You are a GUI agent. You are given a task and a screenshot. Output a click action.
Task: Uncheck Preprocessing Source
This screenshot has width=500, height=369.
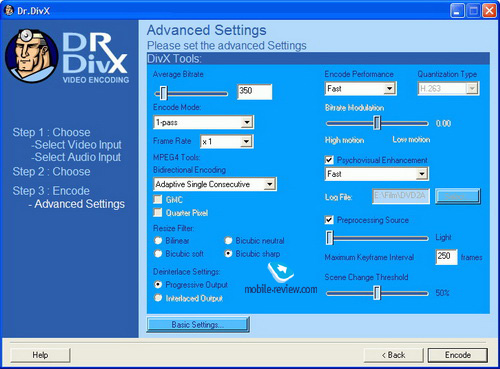click(329, 220)
